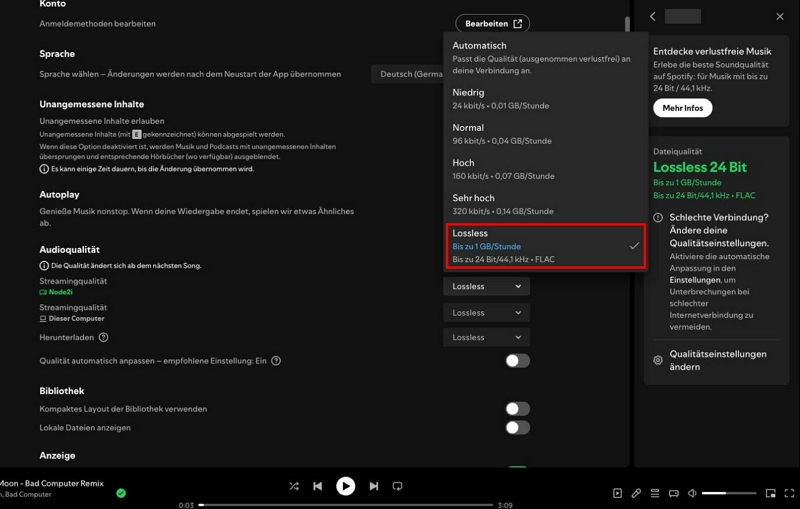Select Normal quality option

(545, 134)
